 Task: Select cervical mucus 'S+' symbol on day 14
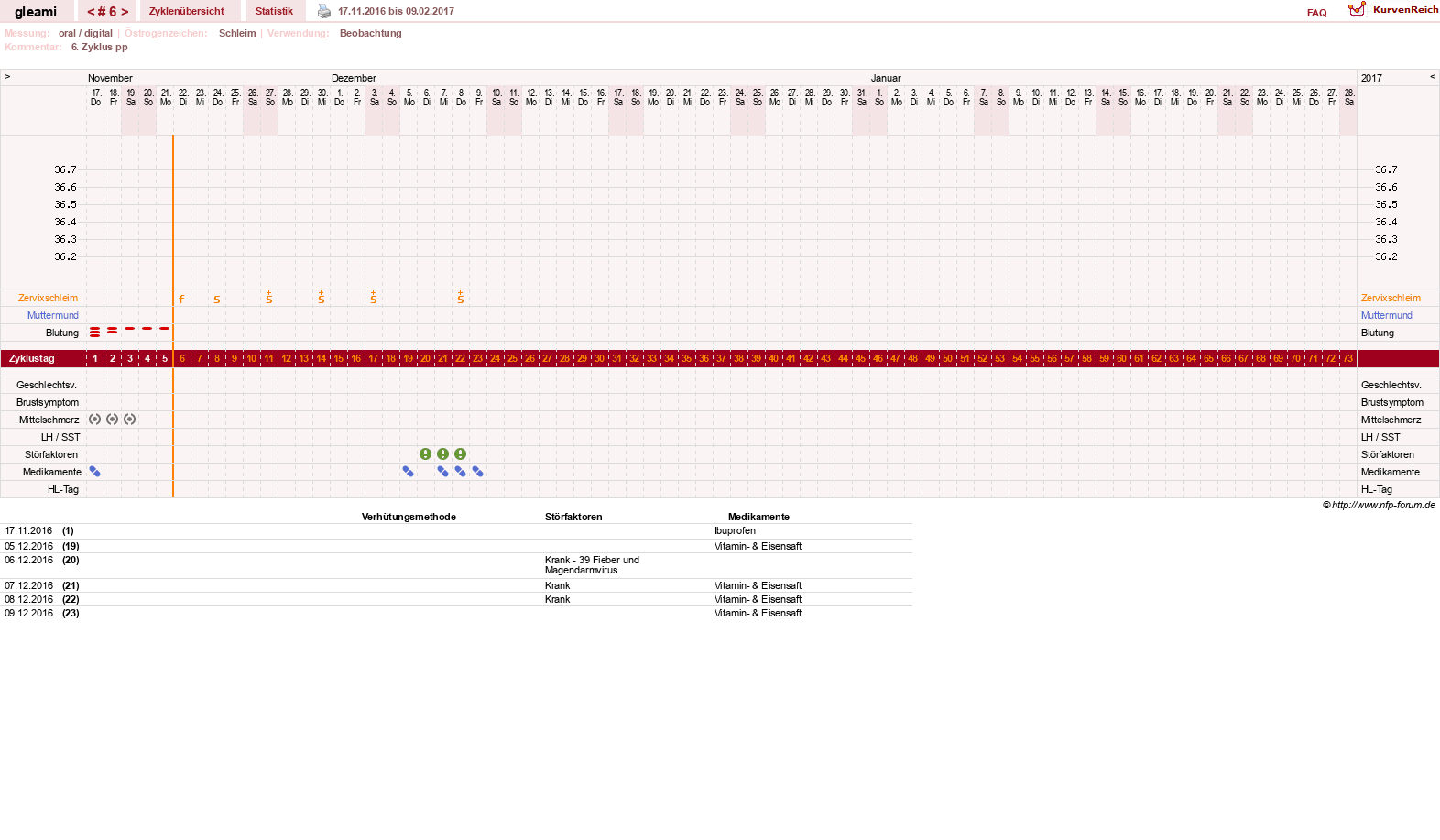[322, 298]
